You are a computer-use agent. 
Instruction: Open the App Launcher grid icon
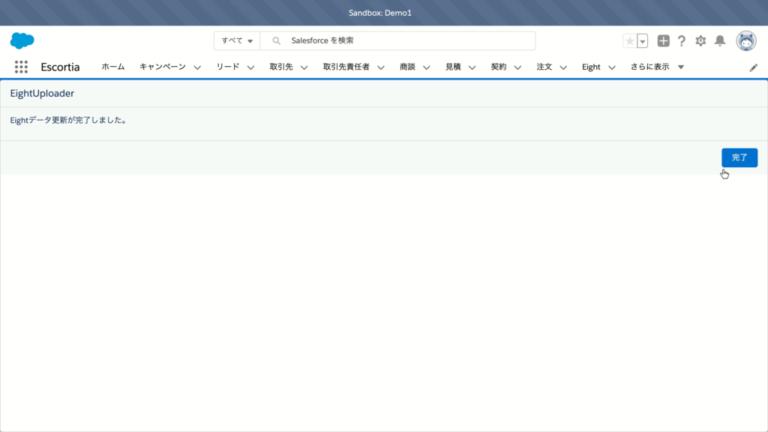pos(21,67)
